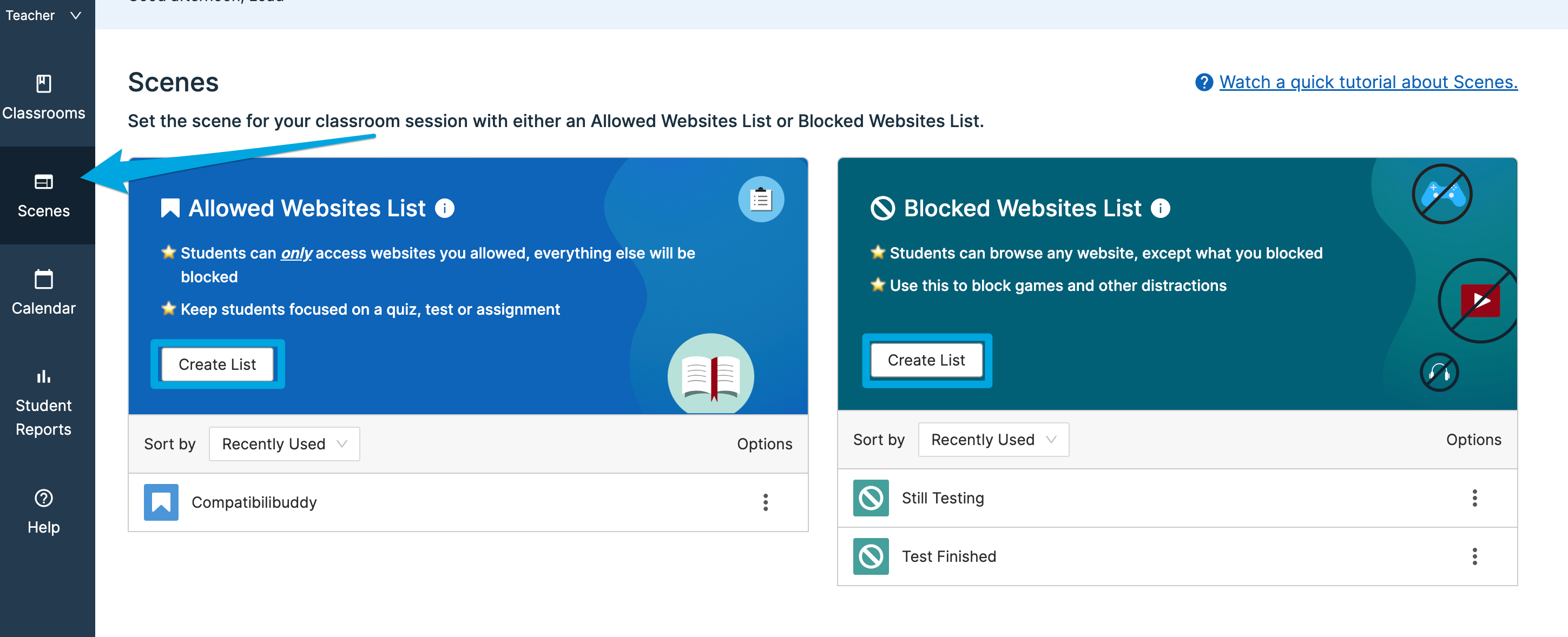Viewport: 1568px width, 637px height.
Task: Watch a quick tutorial about Scenes link
Action: click(1368, 82)
